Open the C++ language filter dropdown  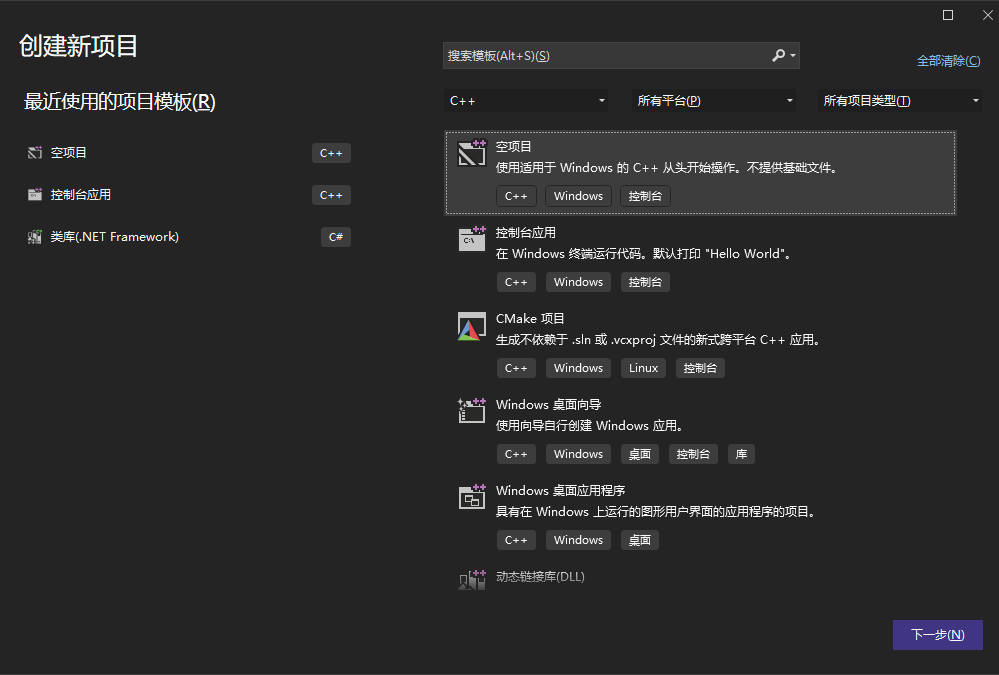(527, 100)
